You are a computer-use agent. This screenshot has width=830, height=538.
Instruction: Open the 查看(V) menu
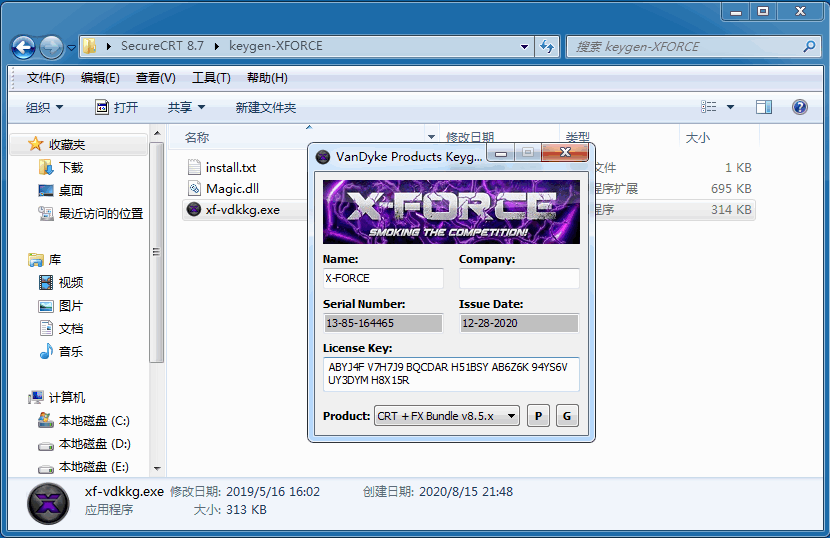(156, 78)
